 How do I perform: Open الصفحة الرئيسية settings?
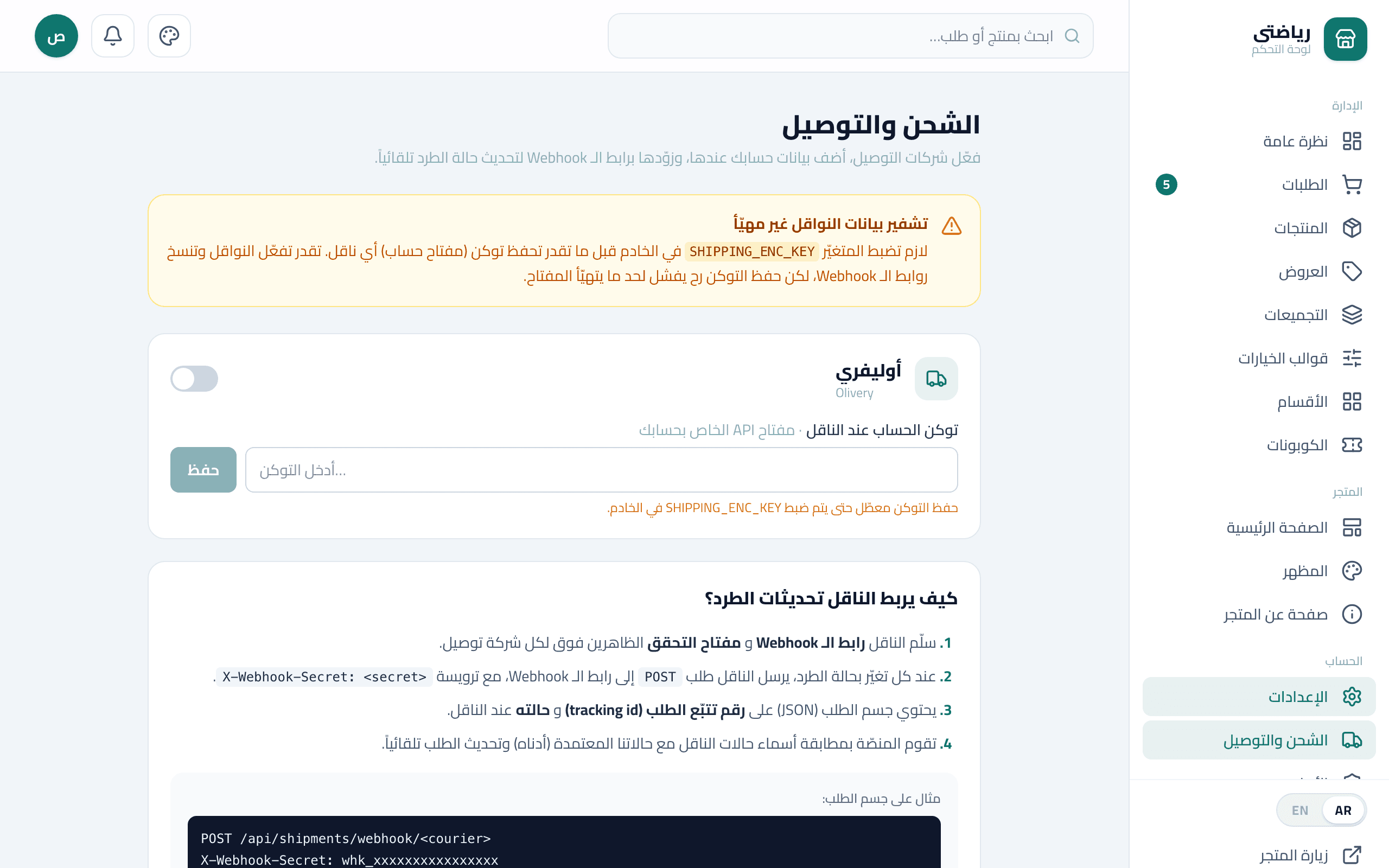[x=1259, y=527]
